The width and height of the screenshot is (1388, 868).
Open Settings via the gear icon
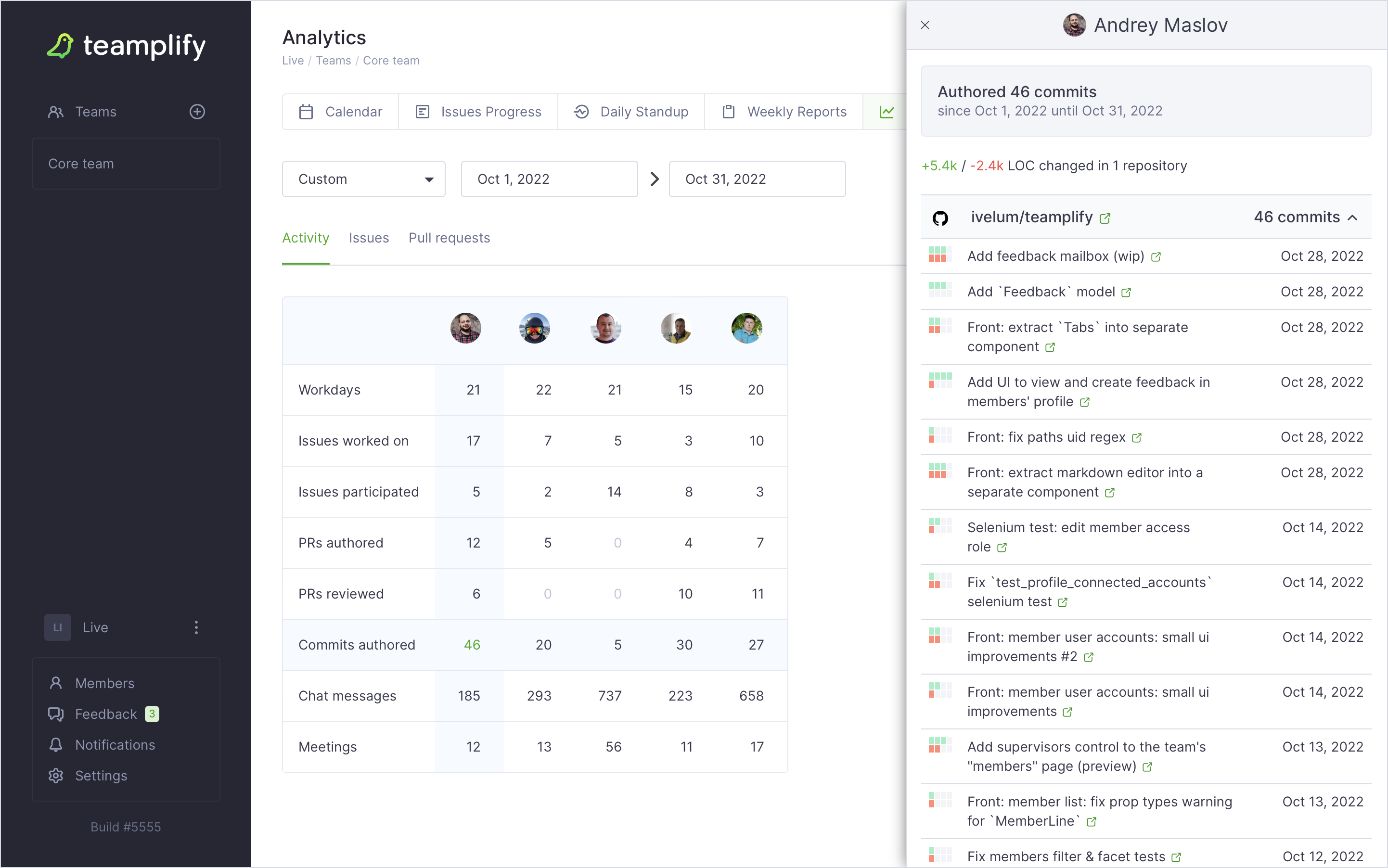coord(56,776)
